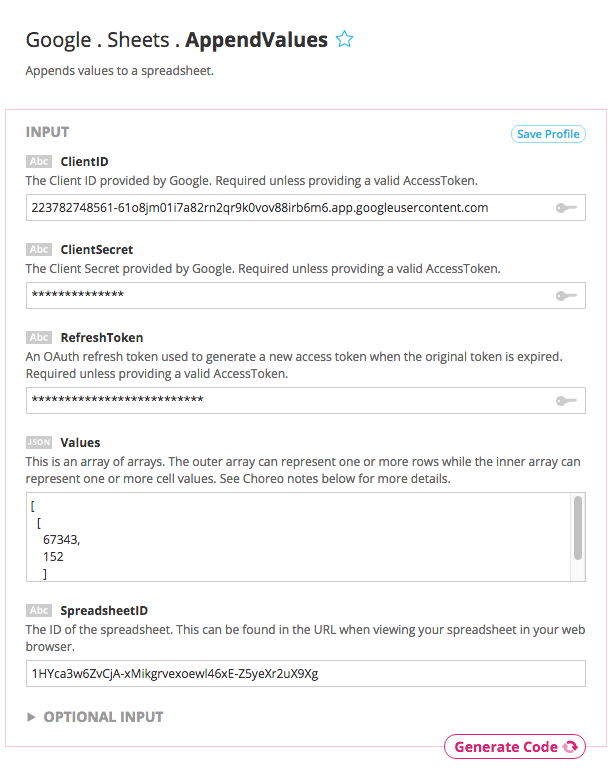
Task: Click the key icon in ClientID field
Action: point(566,208)
